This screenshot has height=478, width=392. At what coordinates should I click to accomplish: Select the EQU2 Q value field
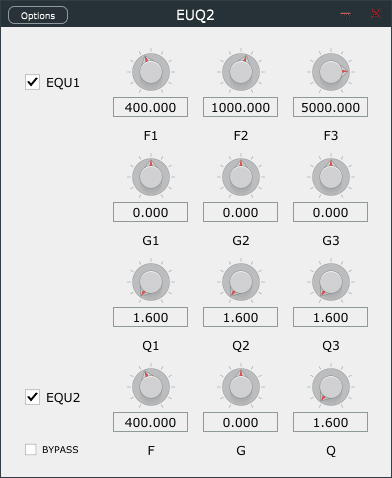[x=330, y=422]
